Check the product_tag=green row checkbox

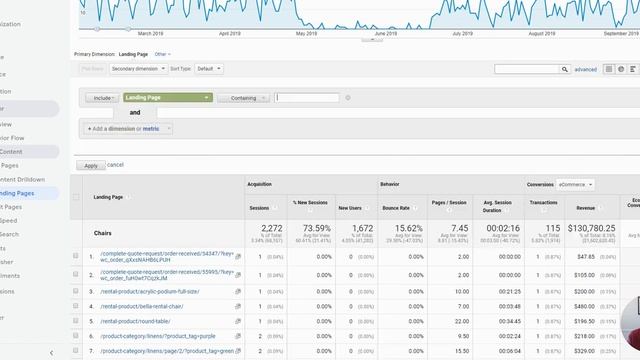point(76,350)
